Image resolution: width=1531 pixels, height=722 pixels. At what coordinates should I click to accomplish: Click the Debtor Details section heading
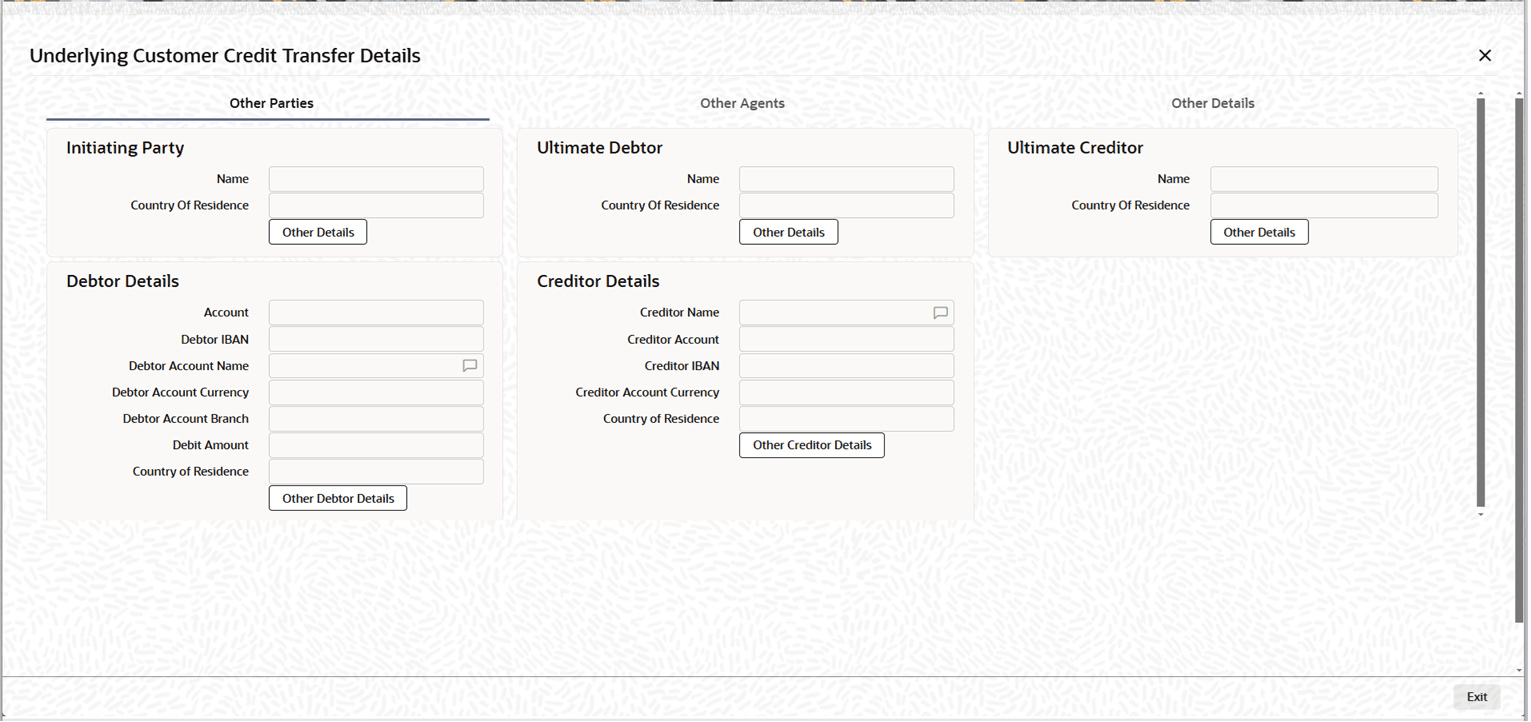click(123, 281)
